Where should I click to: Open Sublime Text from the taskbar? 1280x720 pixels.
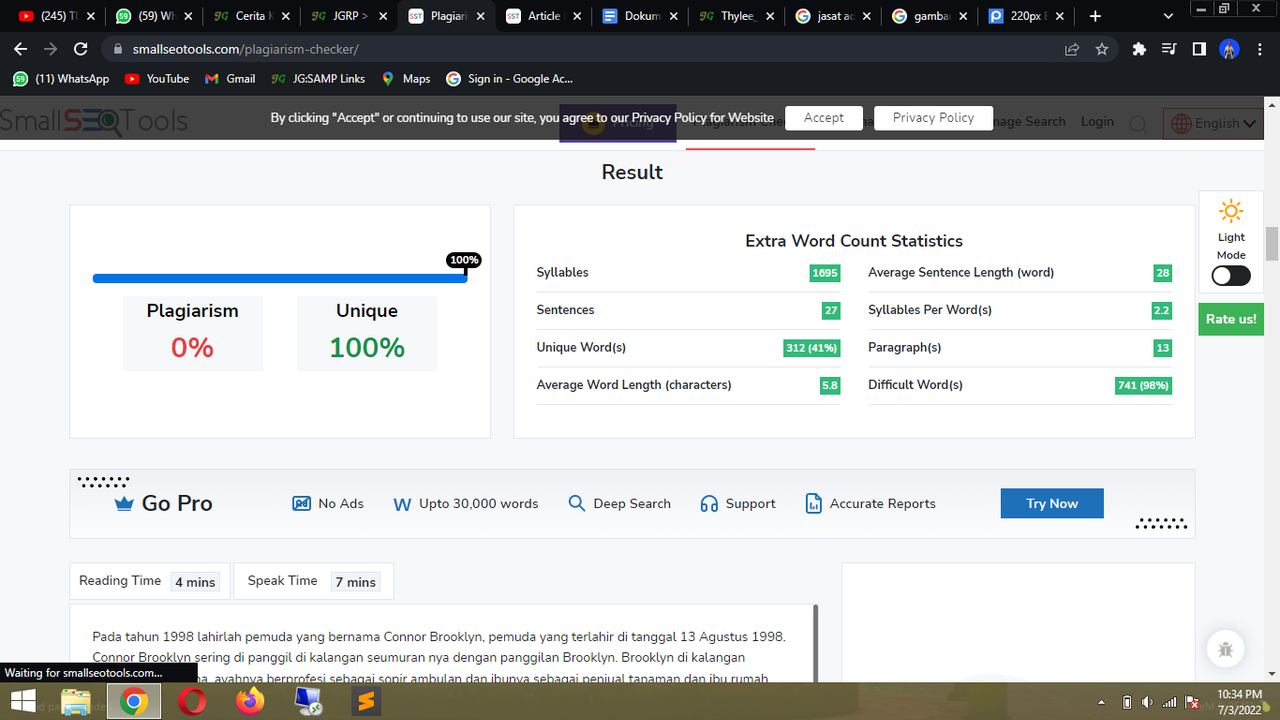click(x=366, y=702)
